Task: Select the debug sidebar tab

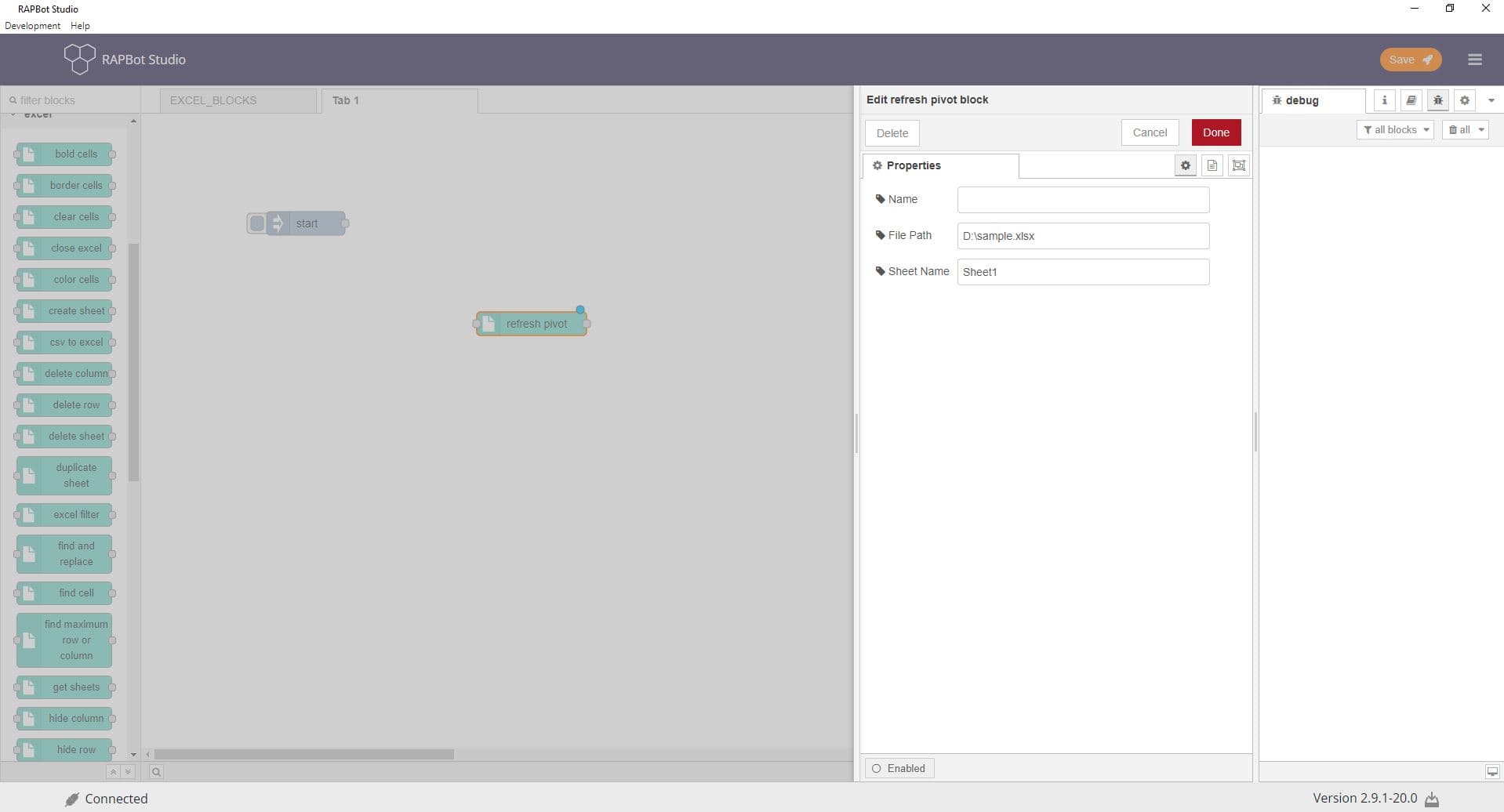Action: pyautogui.click(x=1313, y=100)
